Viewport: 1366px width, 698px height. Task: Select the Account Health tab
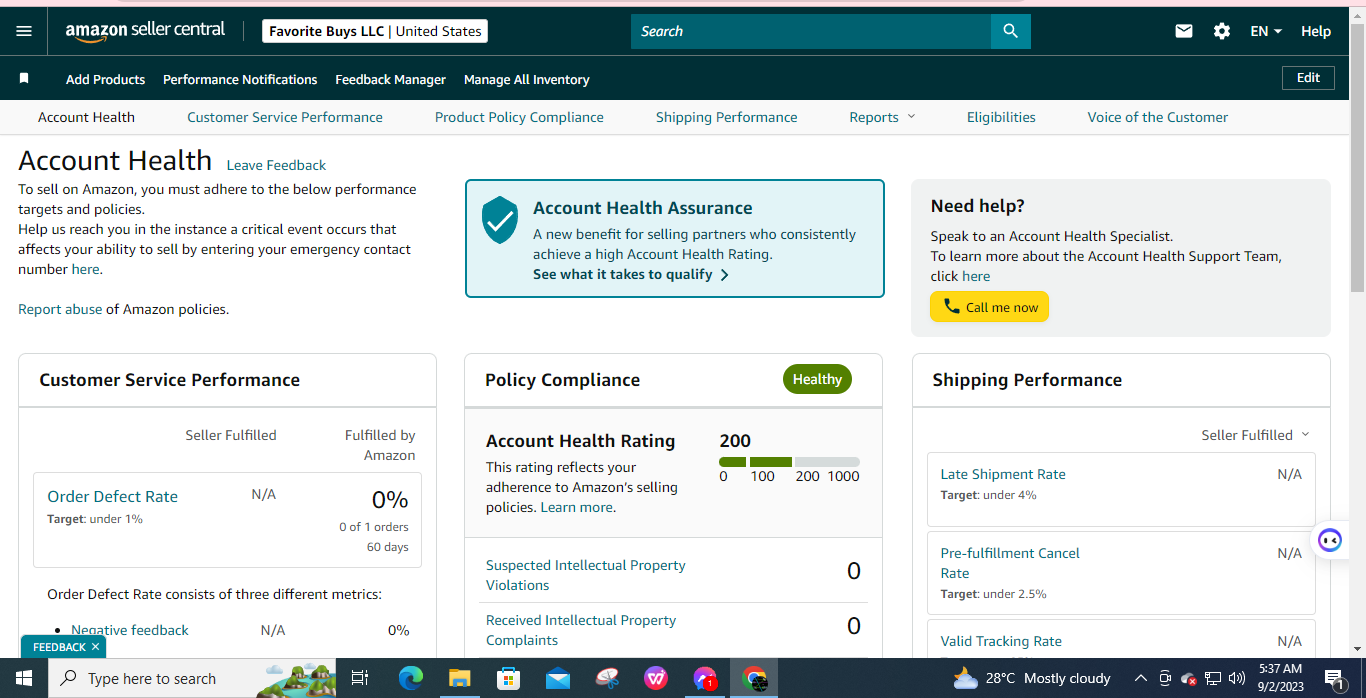[x=86, y=117]
